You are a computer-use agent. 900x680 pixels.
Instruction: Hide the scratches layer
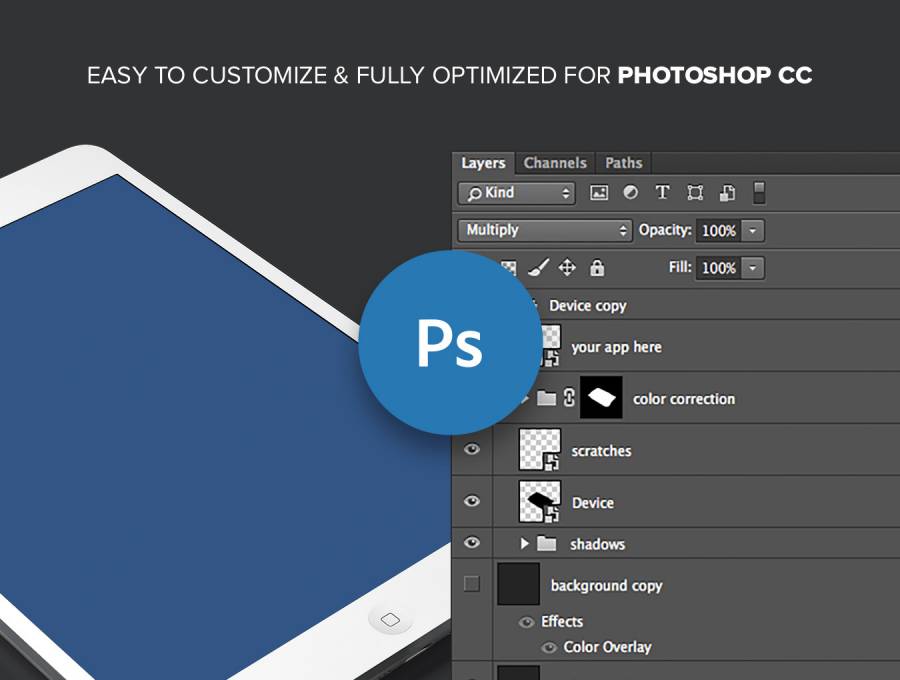click(472, 450)
